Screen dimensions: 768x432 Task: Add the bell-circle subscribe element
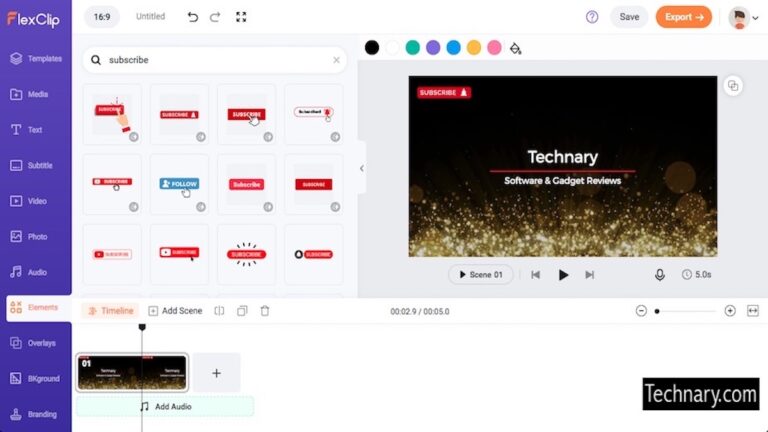pyautogui.click(x=314, y=255)
